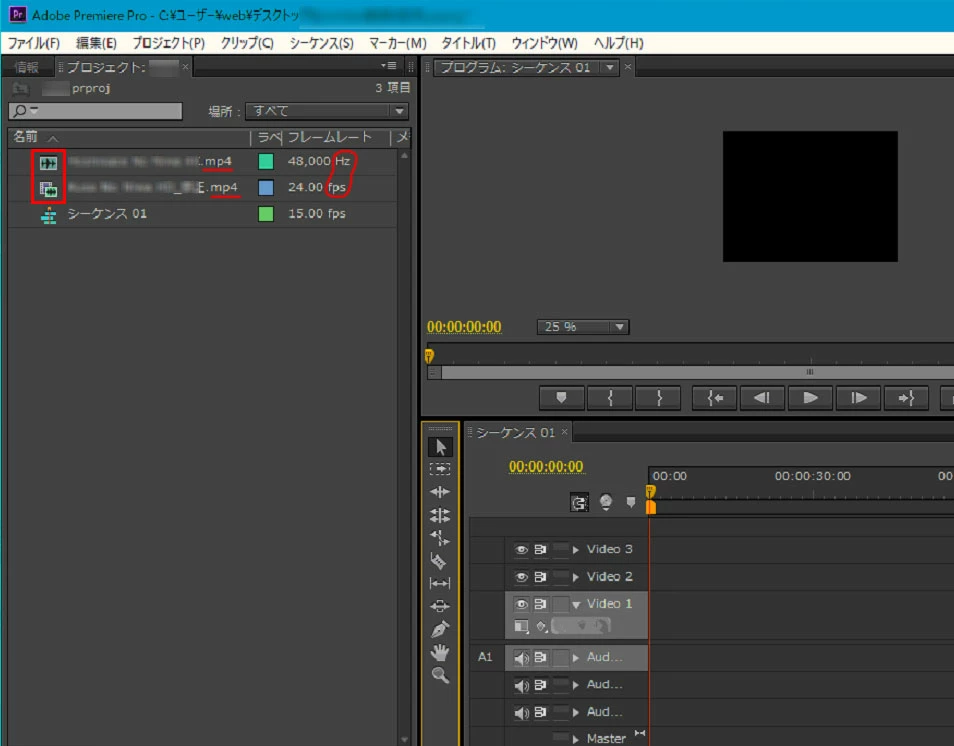Collapse the Video 1 track
Image resolution: width=954 pixels, height=746 pixels.
[576, 605]
